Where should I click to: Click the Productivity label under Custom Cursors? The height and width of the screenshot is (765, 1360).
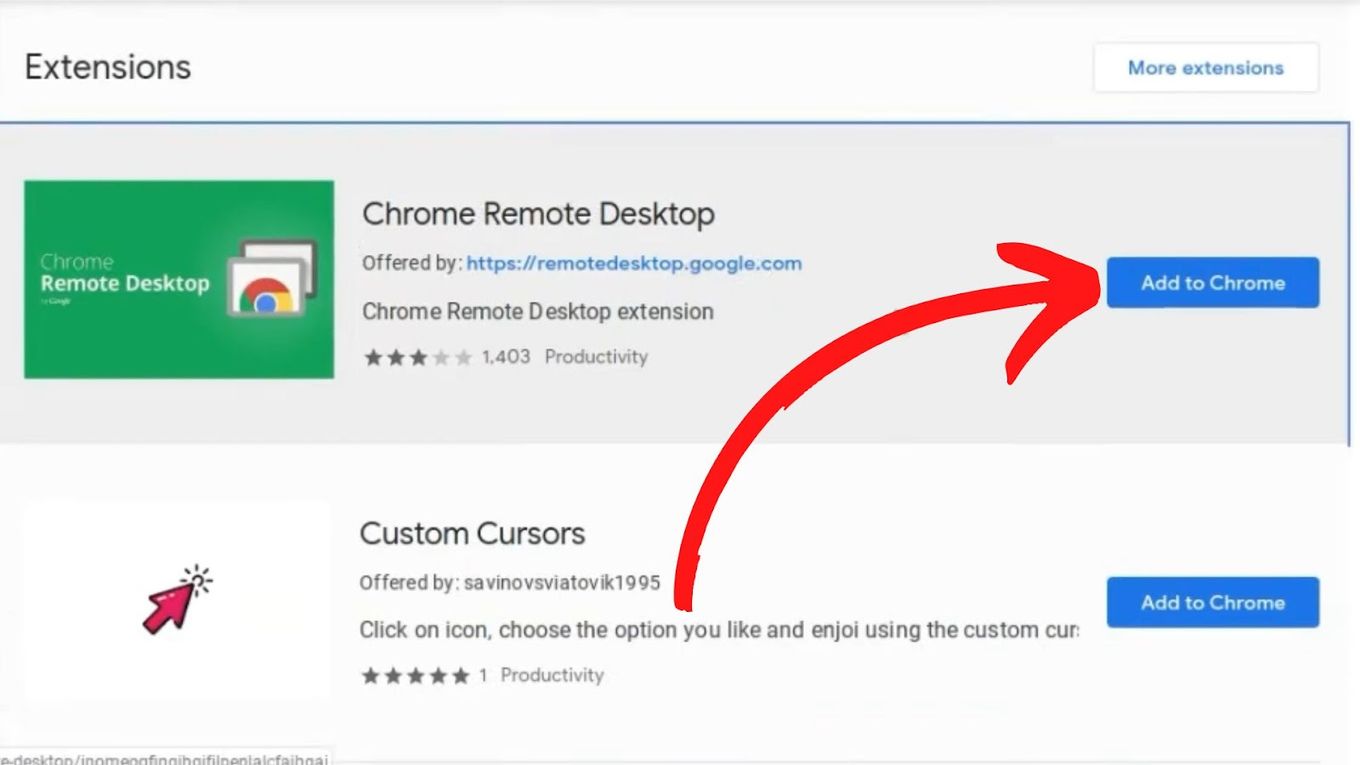(x=552, y=675)
